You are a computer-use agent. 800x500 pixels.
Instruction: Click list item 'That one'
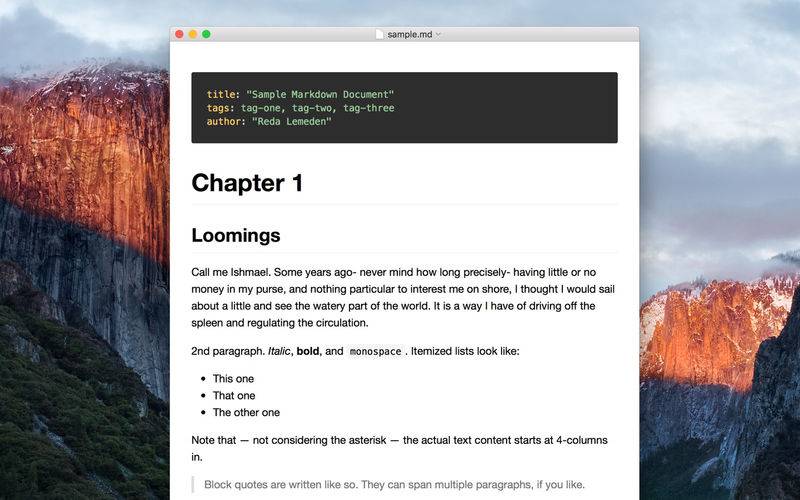pos(234,395)
